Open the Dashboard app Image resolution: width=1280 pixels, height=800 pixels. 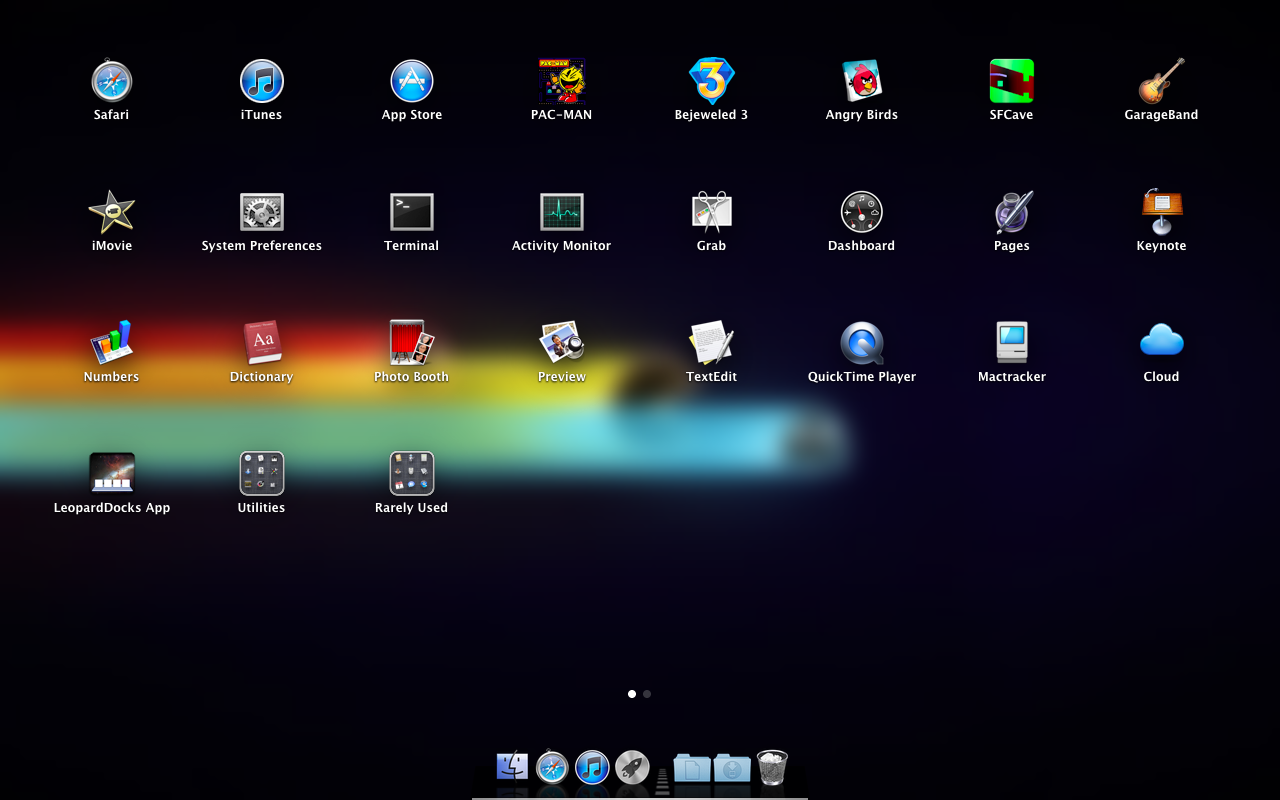pyautogui.click(x=862, y=212)
